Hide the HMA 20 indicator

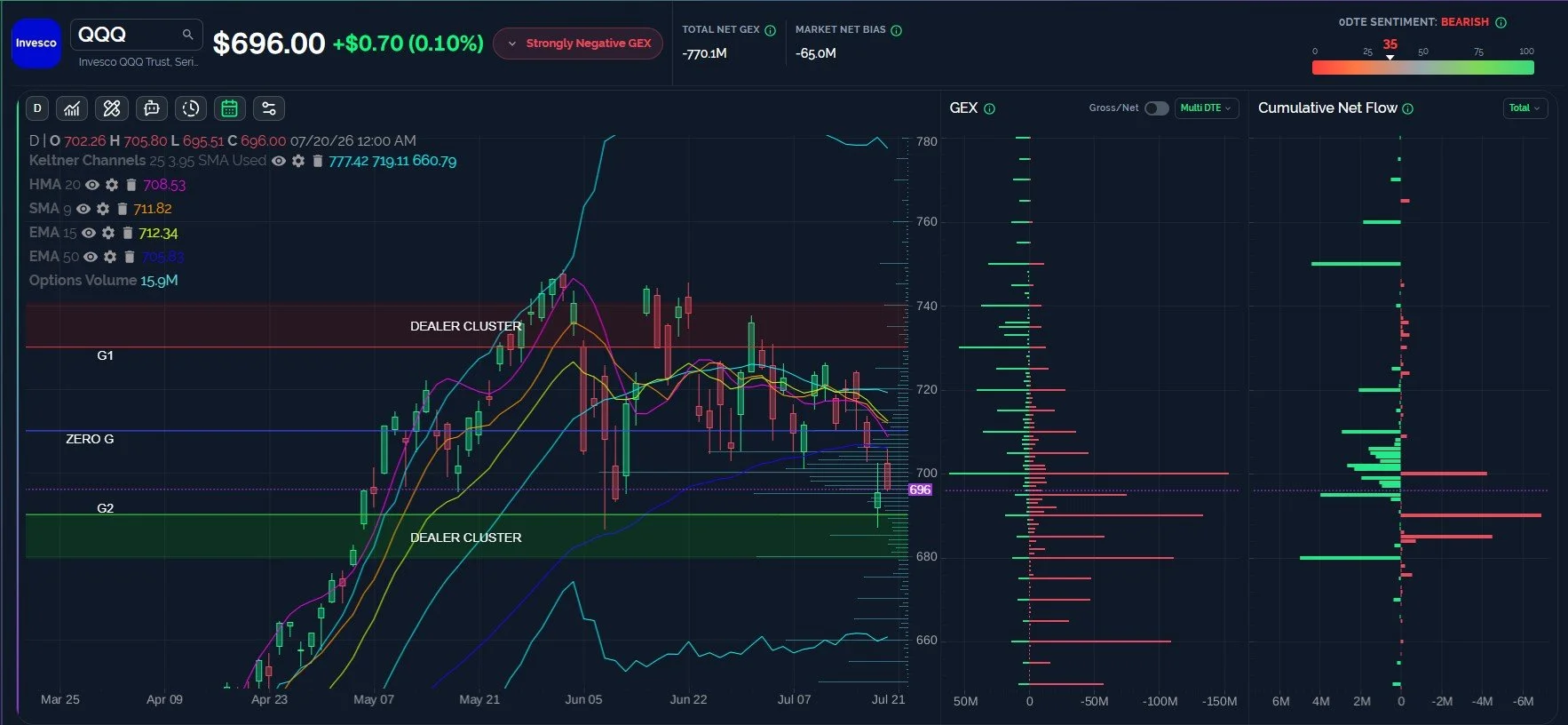[x=91, y=185]
